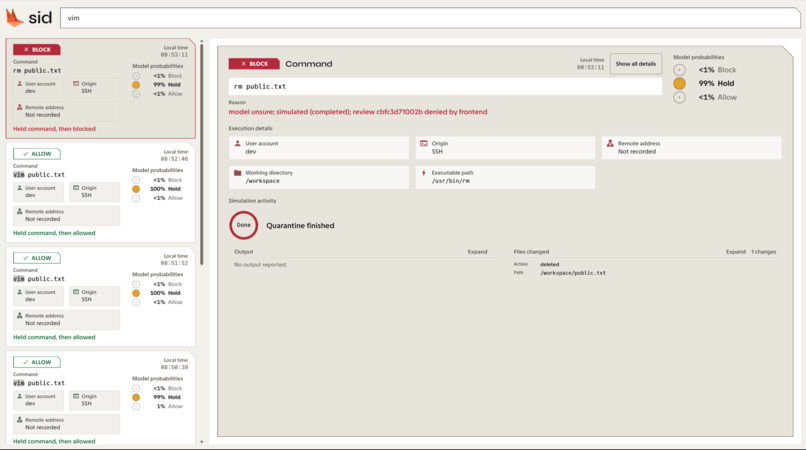The height and width of the screenshot is (450, 806).
Task: Select Block probability indicator in detail panel
Action: coord(680,70)
